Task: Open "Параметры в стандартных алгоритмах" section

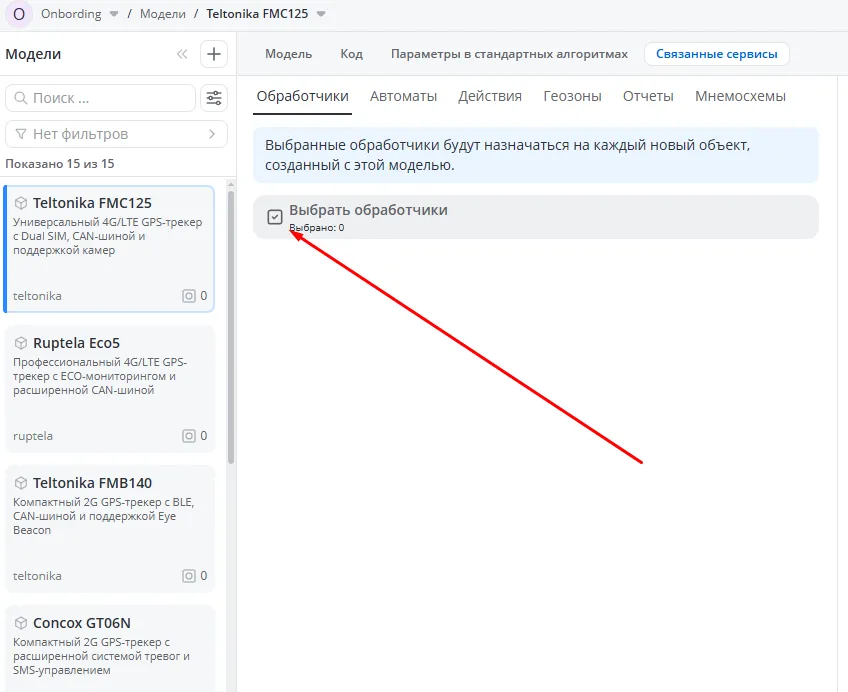Action: click(509, 54)
